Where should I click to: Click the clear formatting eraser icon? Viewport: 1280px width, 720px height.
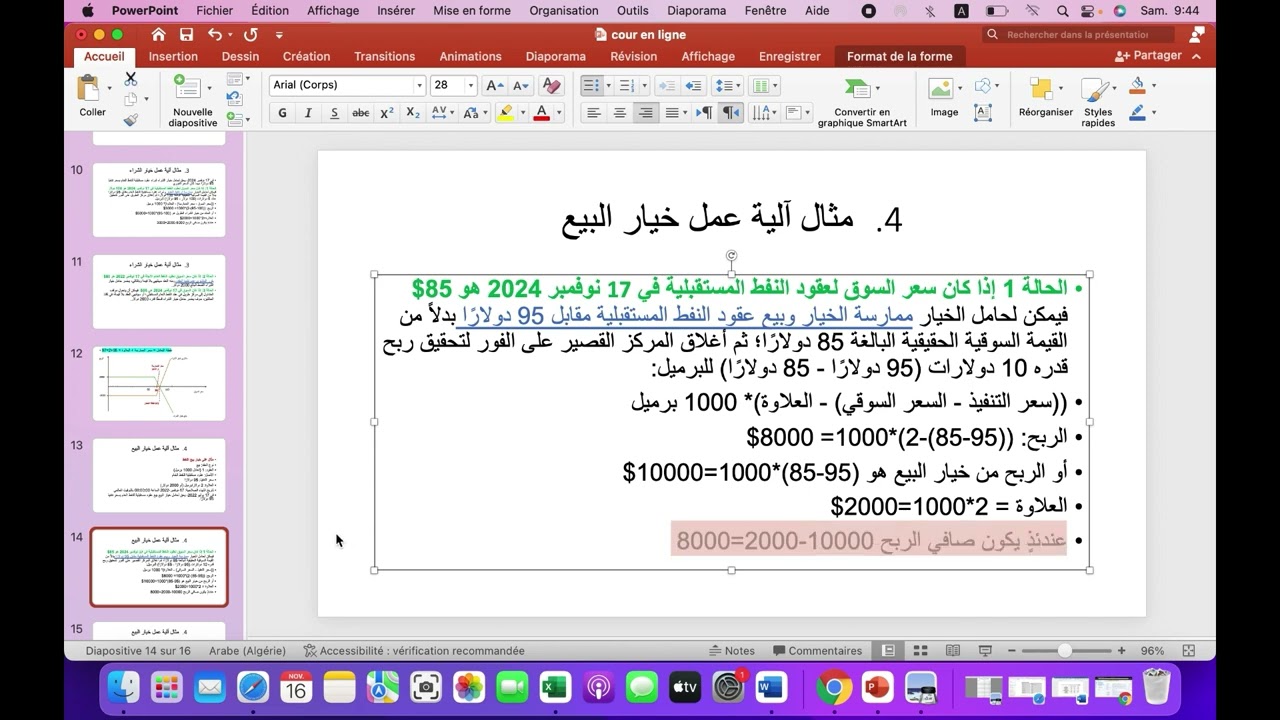(551, 85)
